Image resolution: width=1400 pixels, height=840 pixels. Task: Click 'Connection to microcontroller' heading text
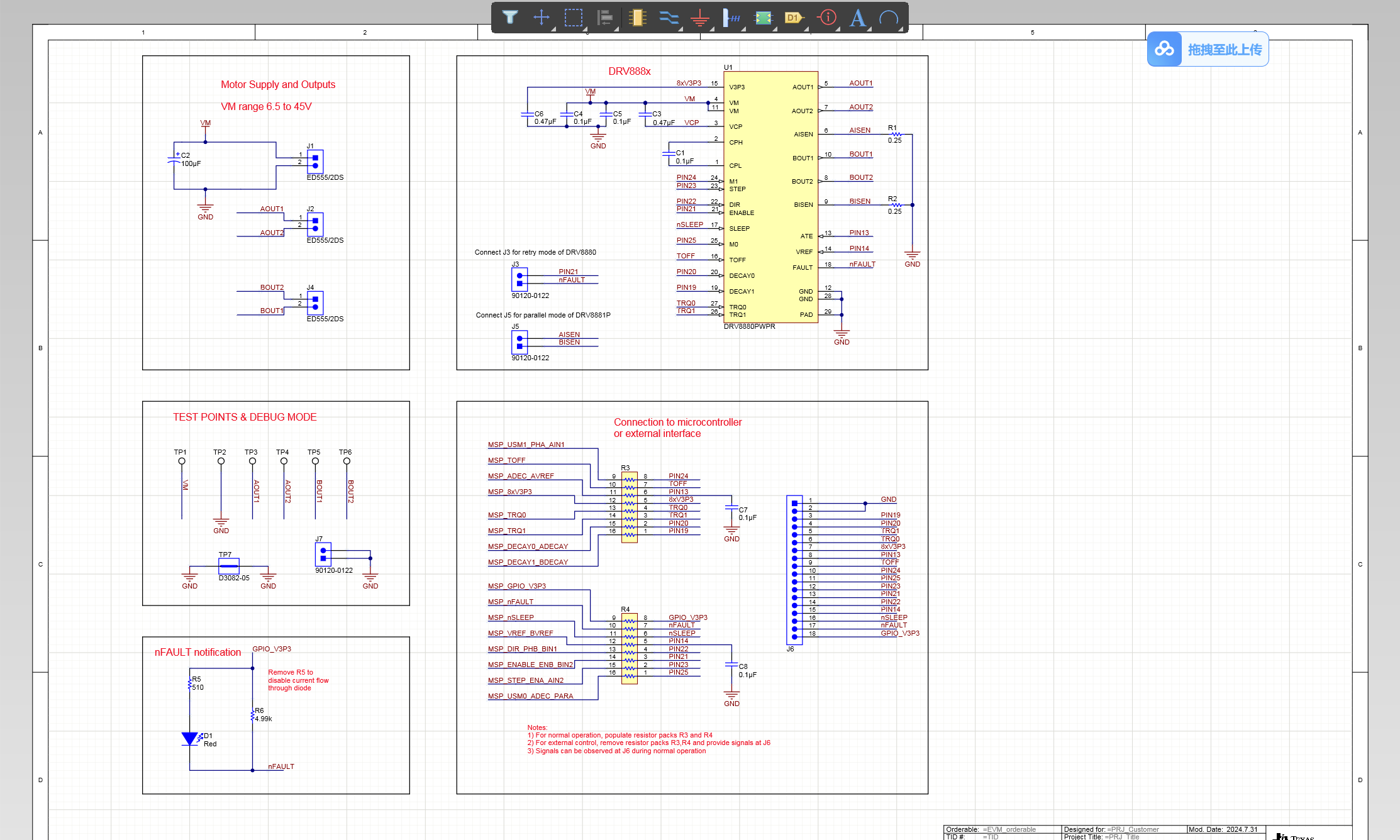[x=678, y=422]
